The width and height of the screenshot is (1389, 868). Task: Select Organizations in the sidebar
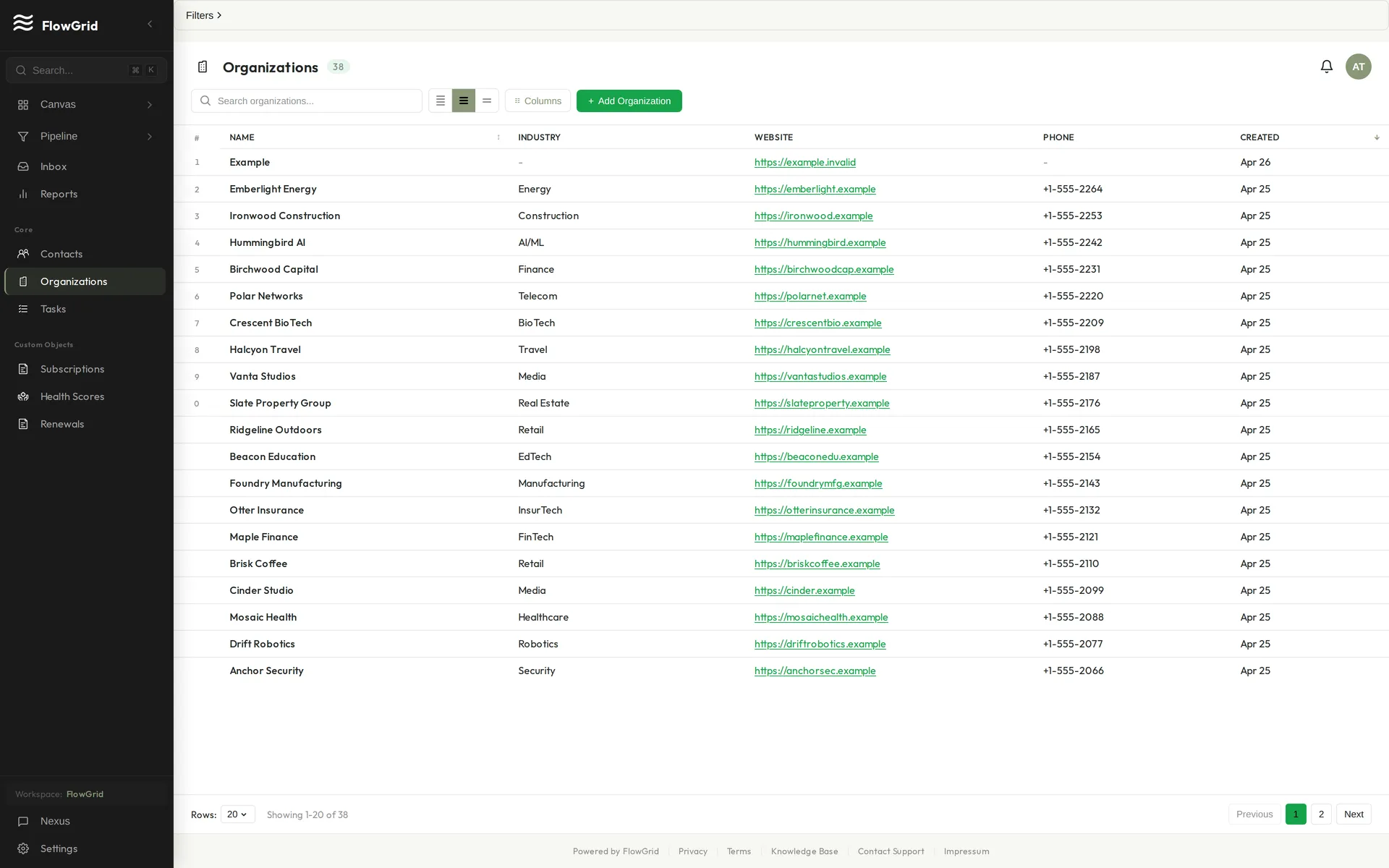(x=85, y=281)
